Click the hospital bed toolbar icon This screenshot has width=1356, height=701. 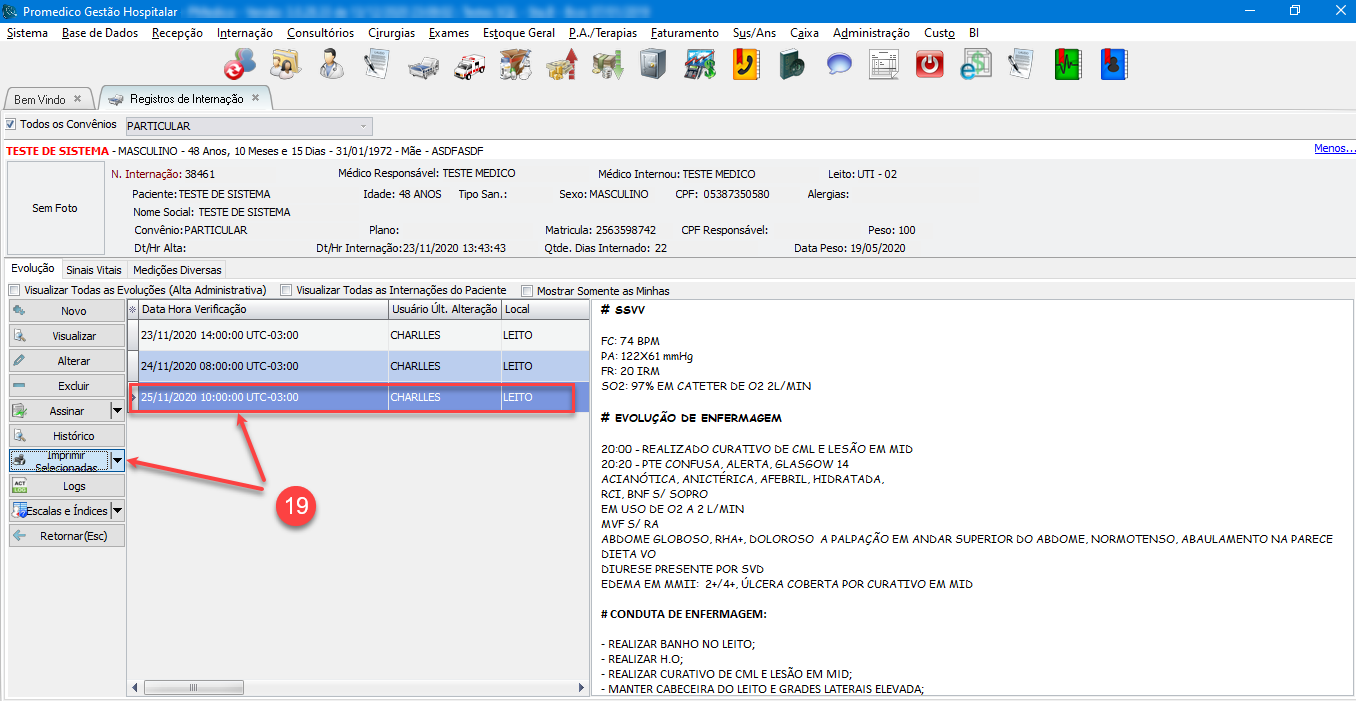[423, 65]
